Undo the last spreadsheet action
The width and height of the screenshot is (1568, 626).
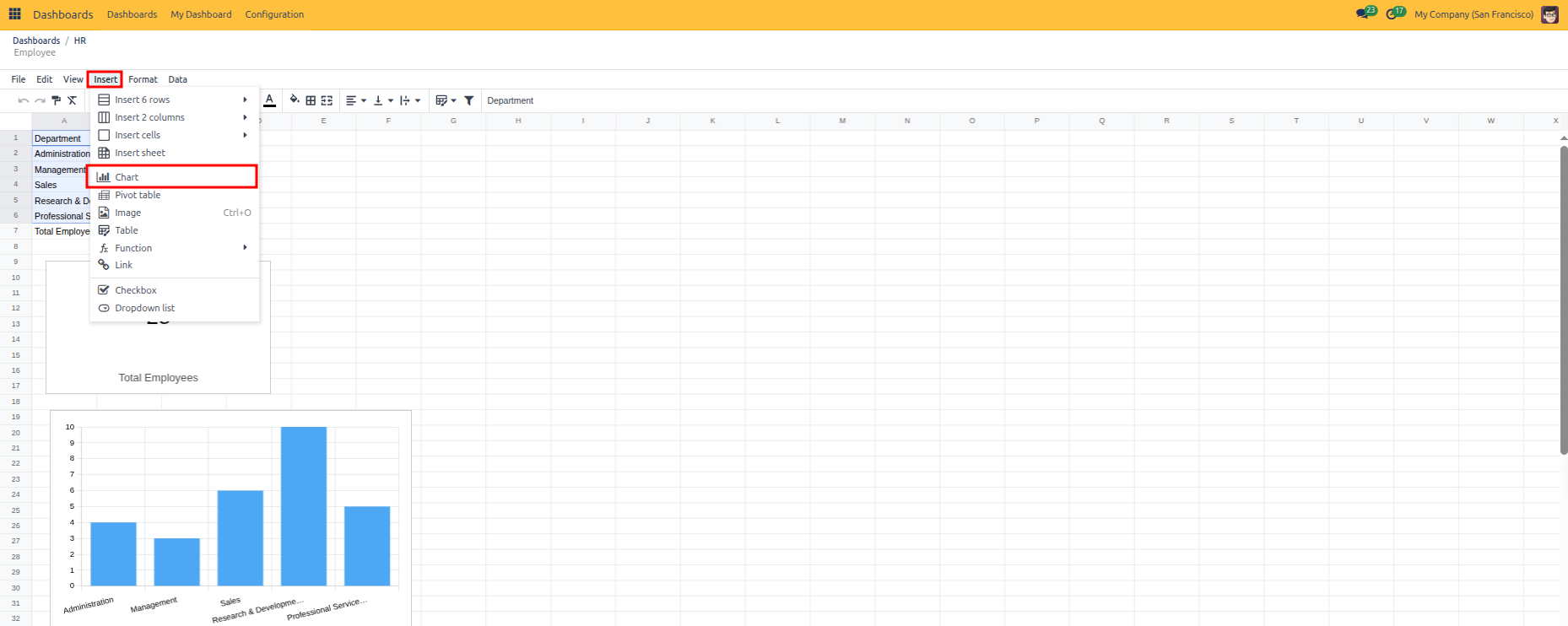click(24, 100)
